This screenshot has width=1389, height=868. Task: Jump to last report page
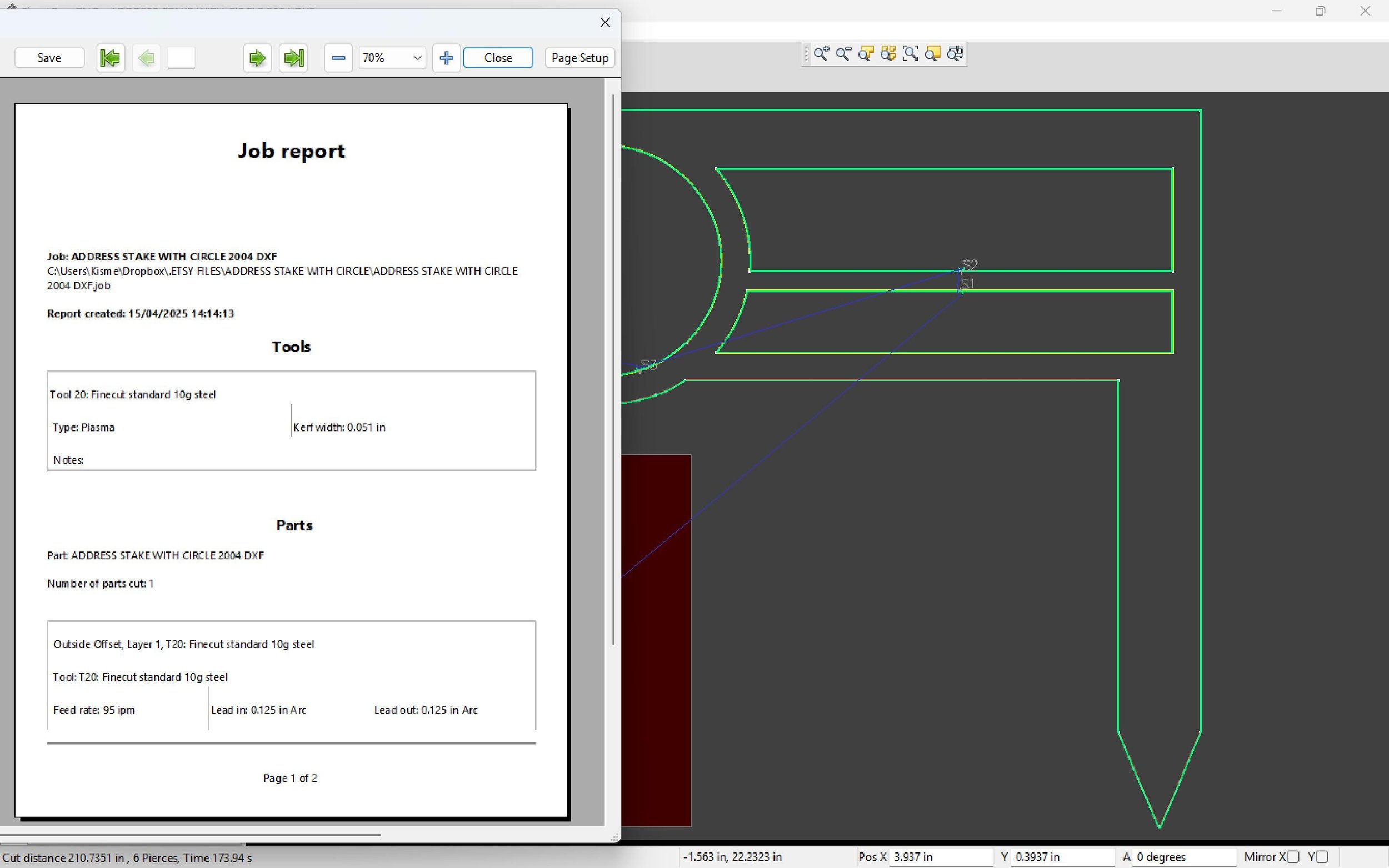[293, 58]
